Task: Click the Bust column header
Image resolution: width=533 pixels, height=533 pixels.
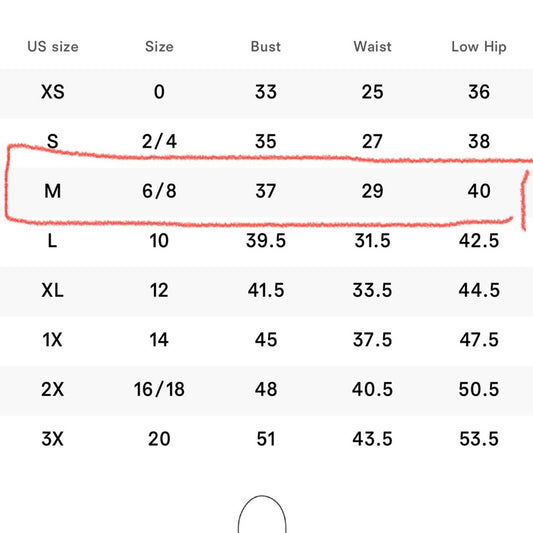Action: coord(265,47)
